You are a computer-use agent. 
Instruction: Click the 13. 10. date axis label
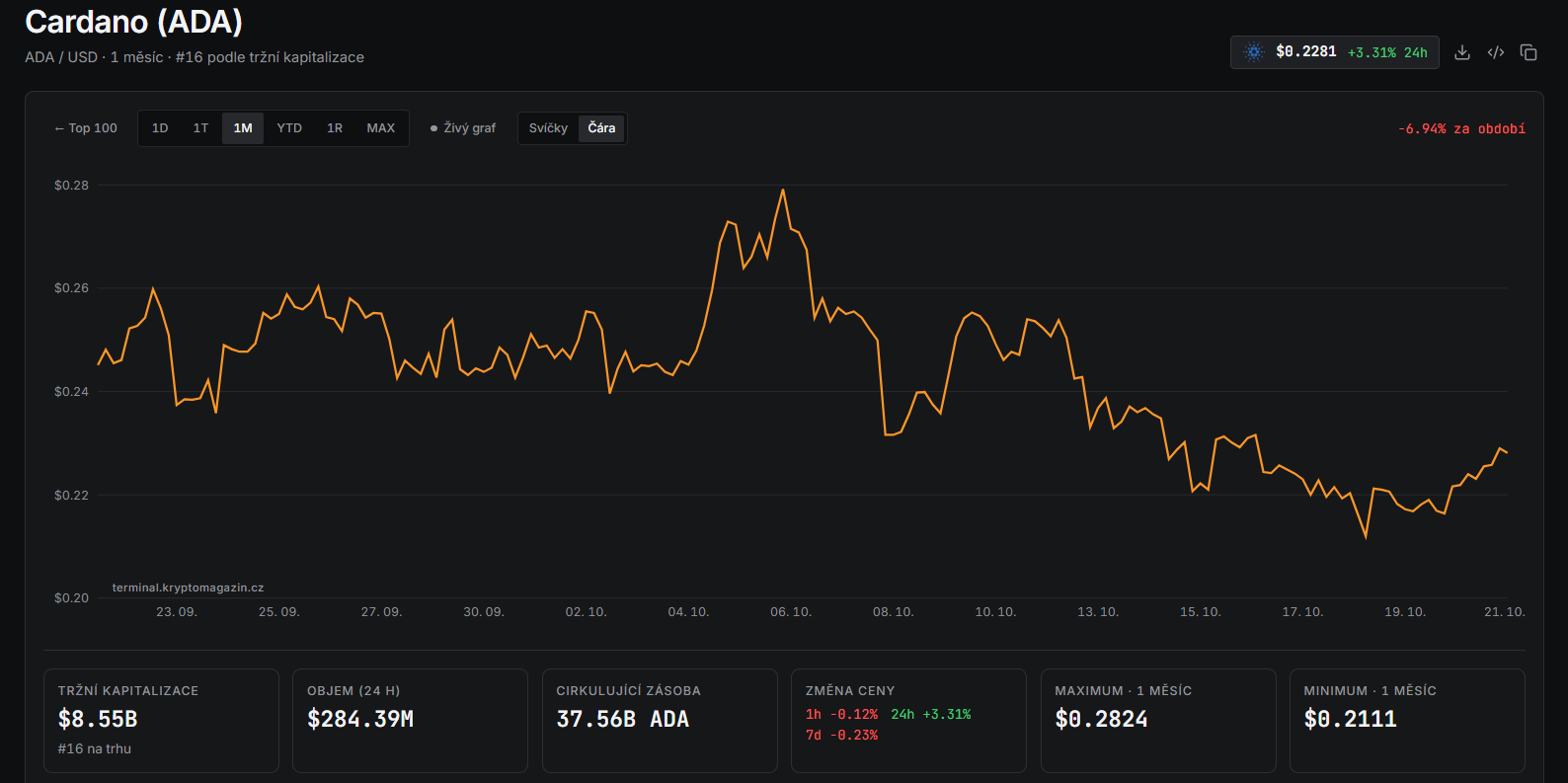pyautogui.click(x=1098, y=612)
